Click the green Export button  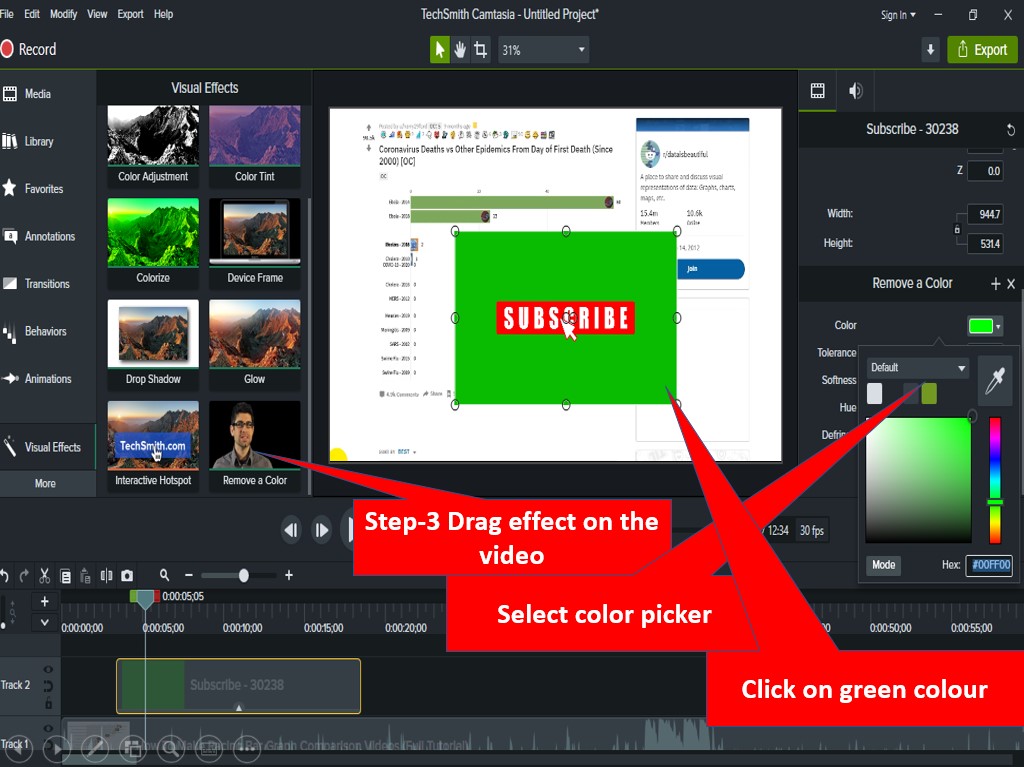pos(982,50)
